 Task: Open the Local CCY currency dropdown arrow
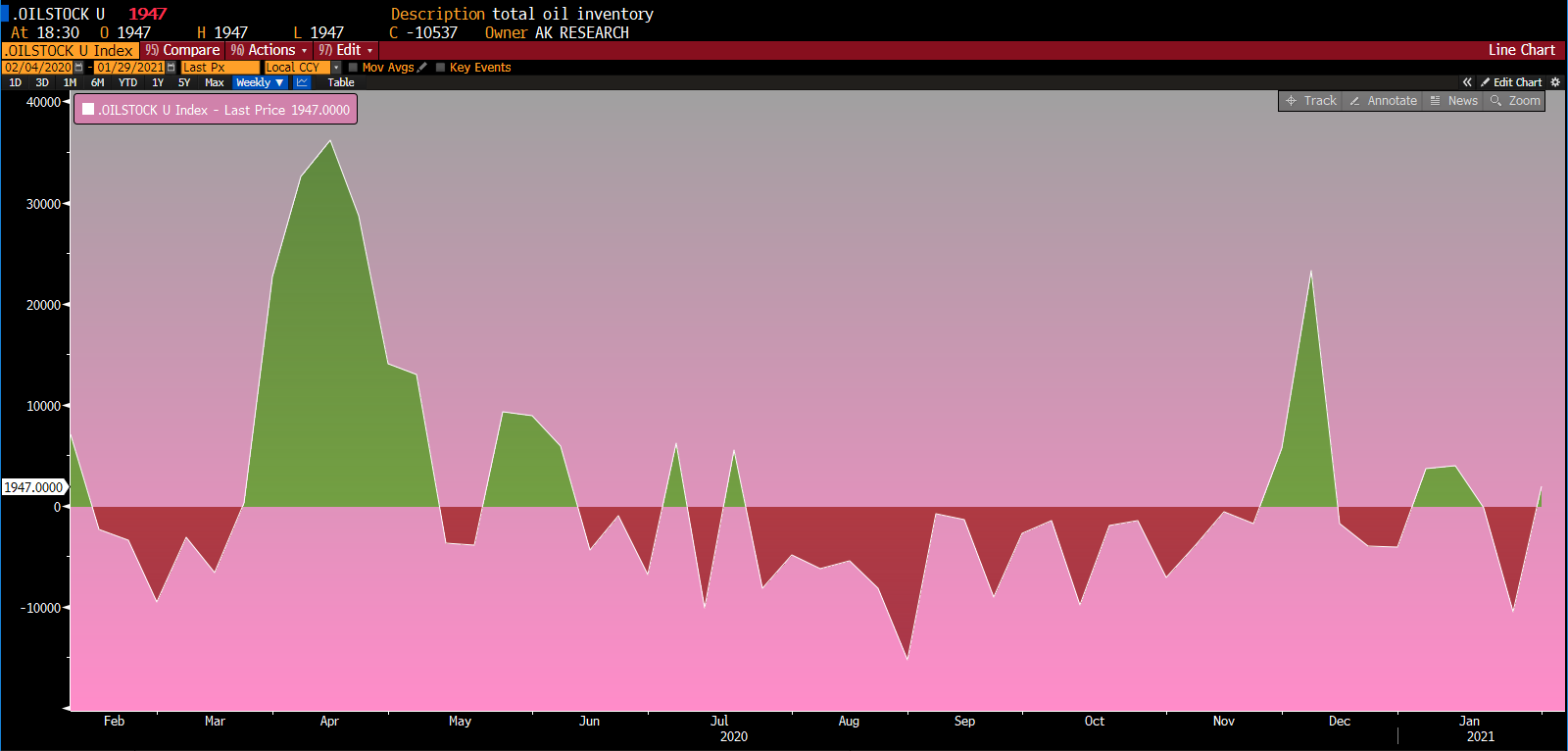pyautogui.click(x=336, y=68)
